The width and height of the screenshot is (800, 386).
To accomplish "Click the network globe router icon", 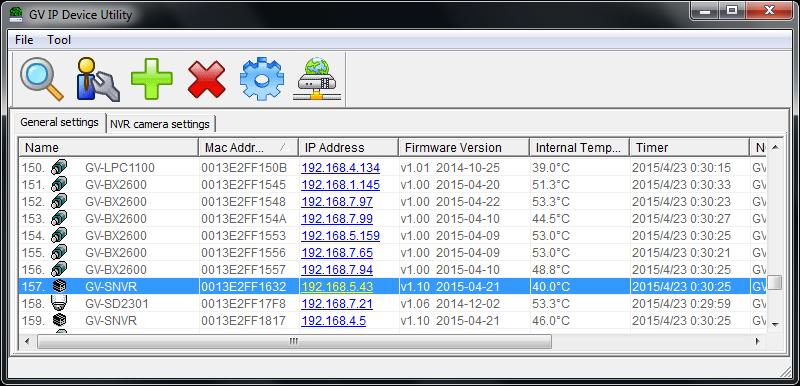I will [x=317, y=79].
